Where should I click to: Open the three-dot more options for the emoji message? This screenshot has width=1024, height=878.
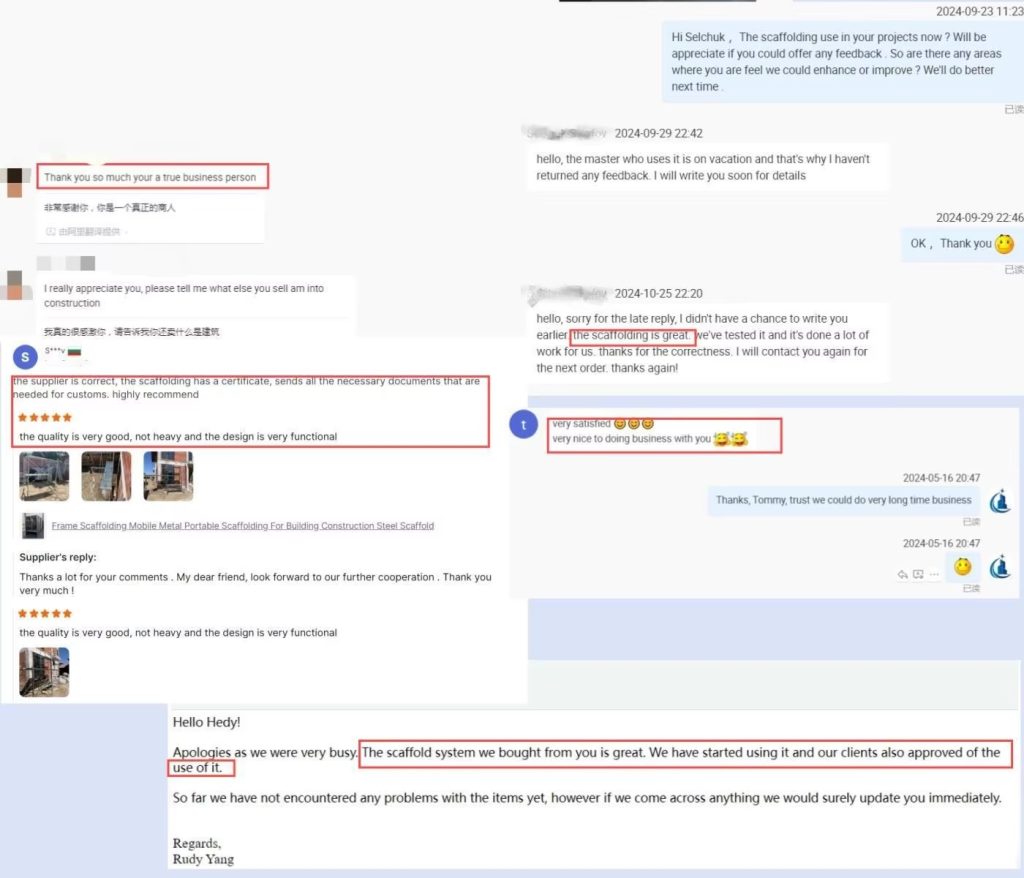[x=935, y=575]
